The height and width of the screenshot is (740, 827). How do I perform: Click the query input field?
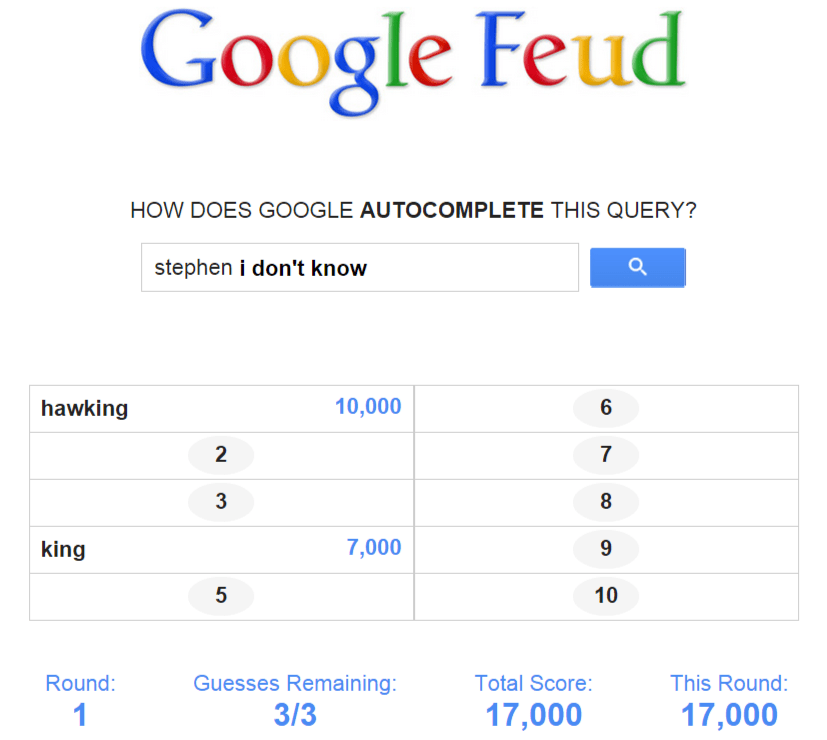coord(359,268)
